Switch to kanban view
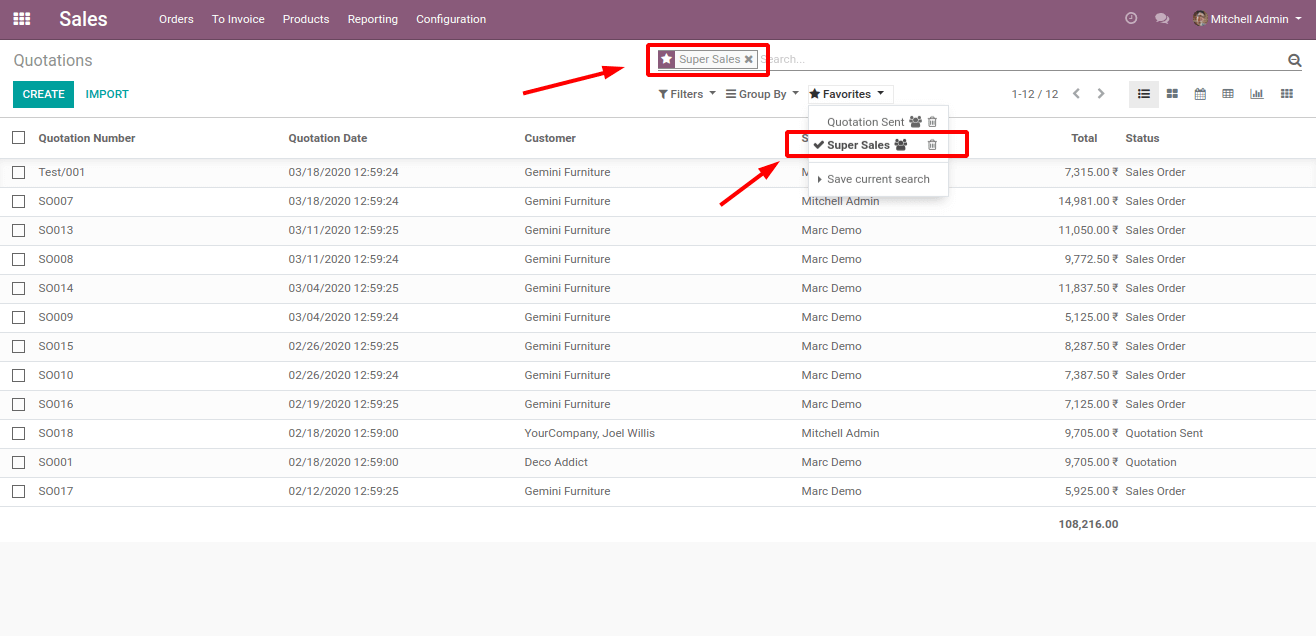The image size is (1316, 636). (1172, 94)
